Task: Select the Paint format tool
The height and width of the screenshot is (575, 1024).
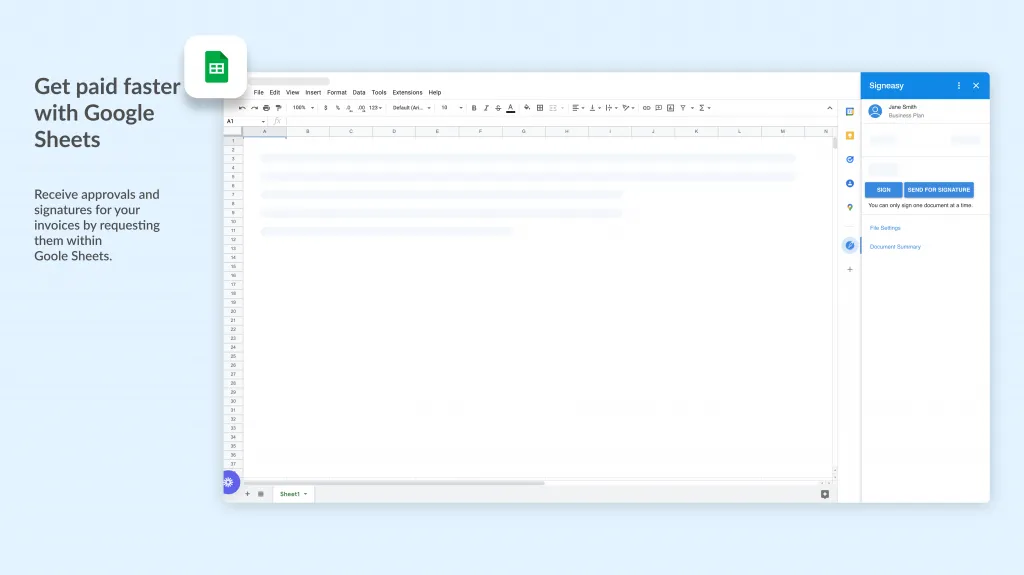Action: pos(279,108)
